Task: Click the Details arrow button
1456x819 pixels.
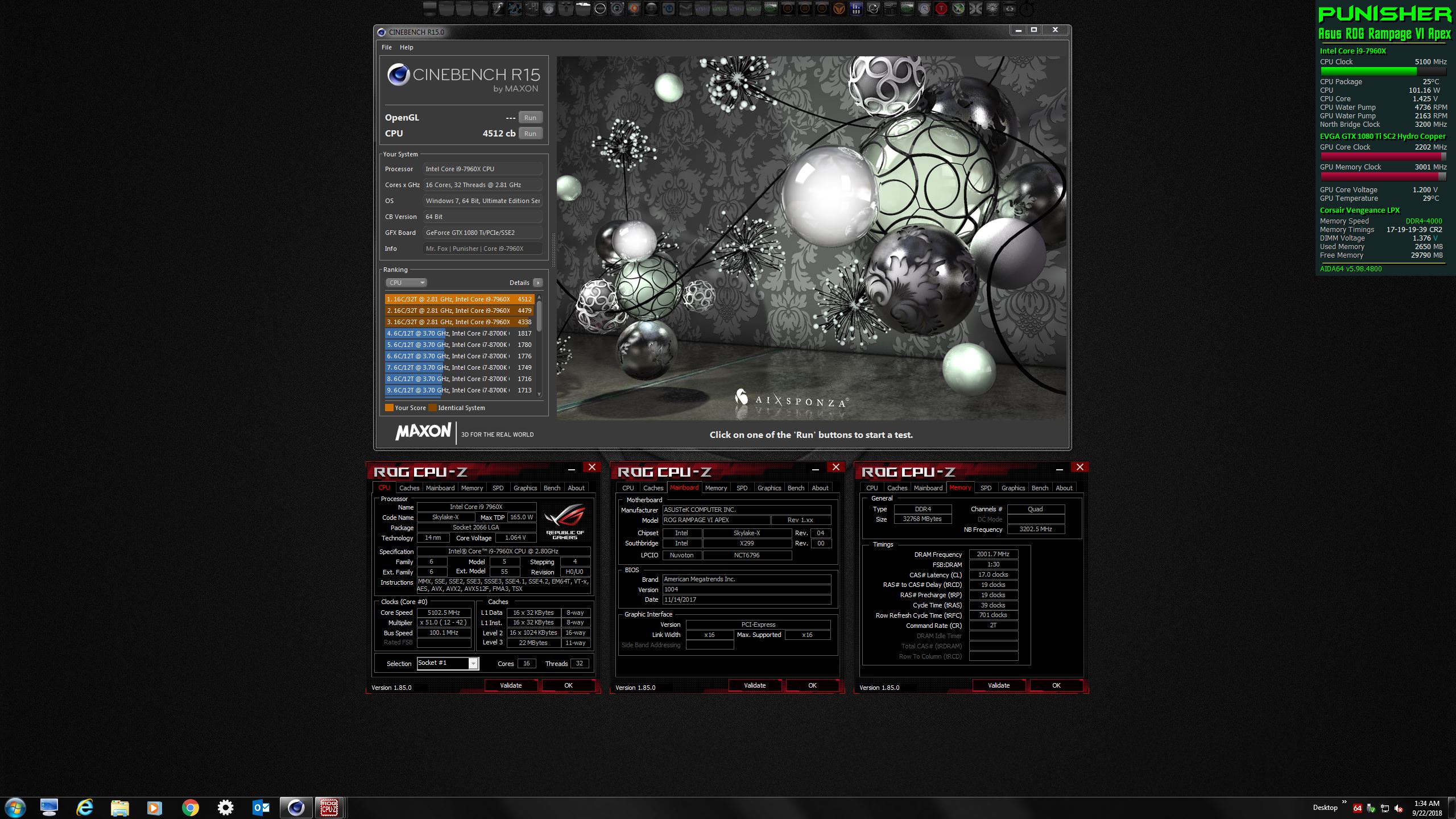Action: [x=537, y=283]
